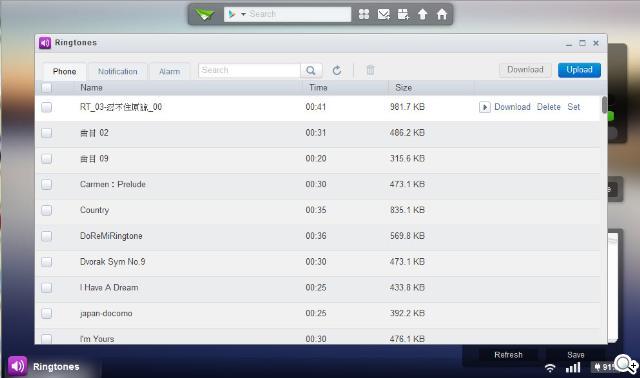The width and height of the screenshot is (640, 378).
Task: Click the 00:31 time of 曲目 02
Action: (316, 133)
